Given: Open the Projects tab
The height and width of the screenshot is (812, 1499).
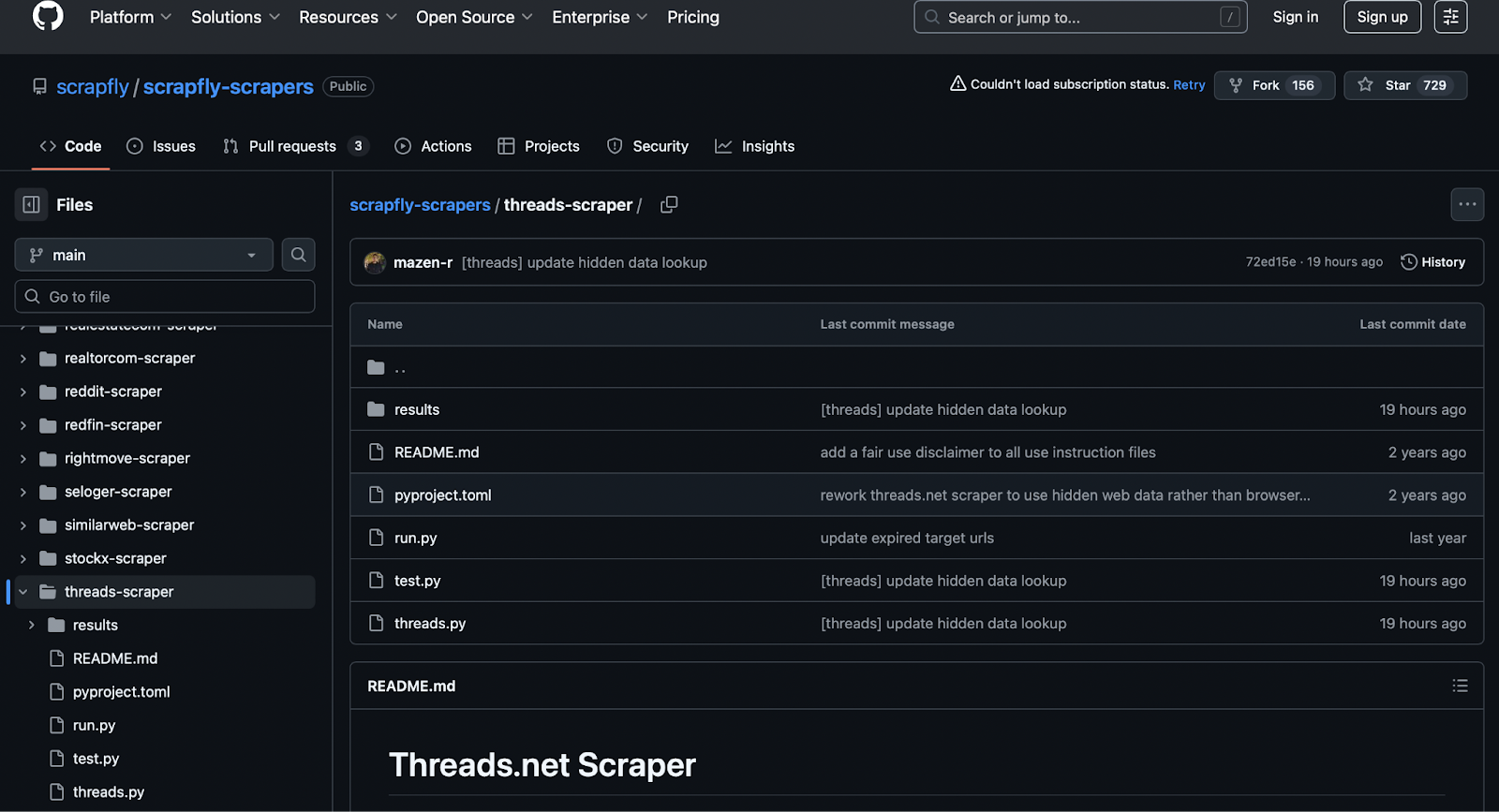Looking at the screenshot, I should click(539, 146).
